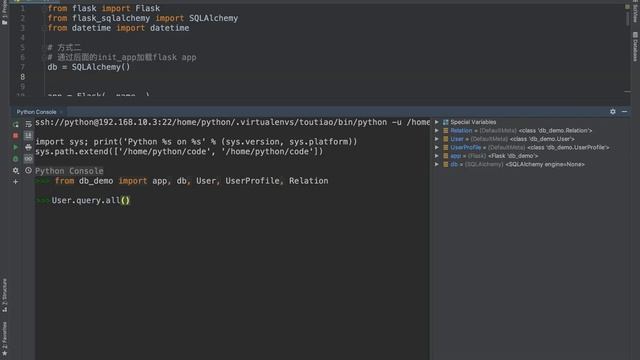Click the db variable icon

pyautogui.click(x=445, y=164)
